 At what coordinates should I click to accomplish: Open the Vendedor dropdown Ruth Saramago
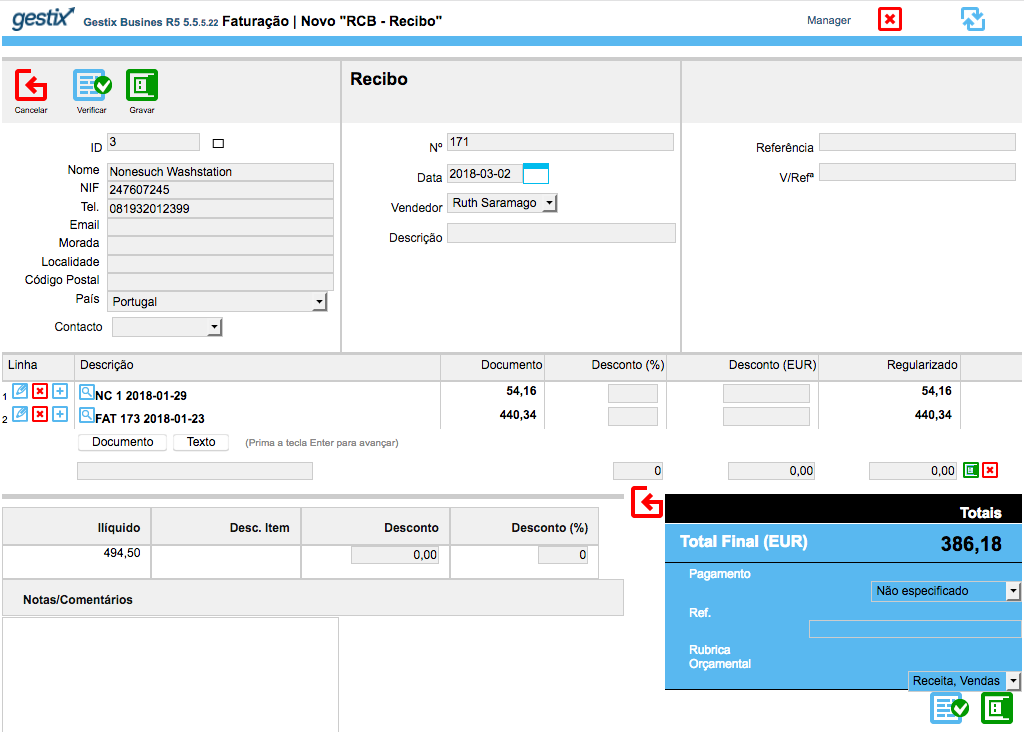[502, 203]
